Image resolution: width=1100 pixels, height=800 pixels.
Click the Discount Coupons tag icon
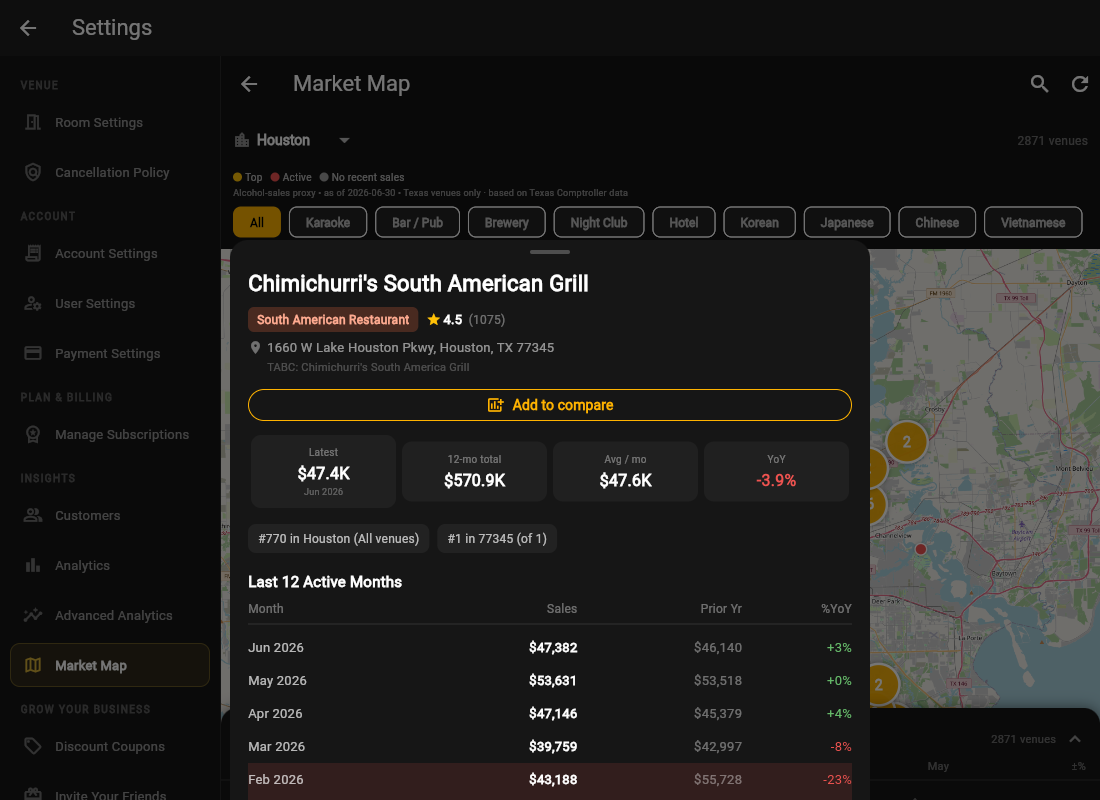33,746
